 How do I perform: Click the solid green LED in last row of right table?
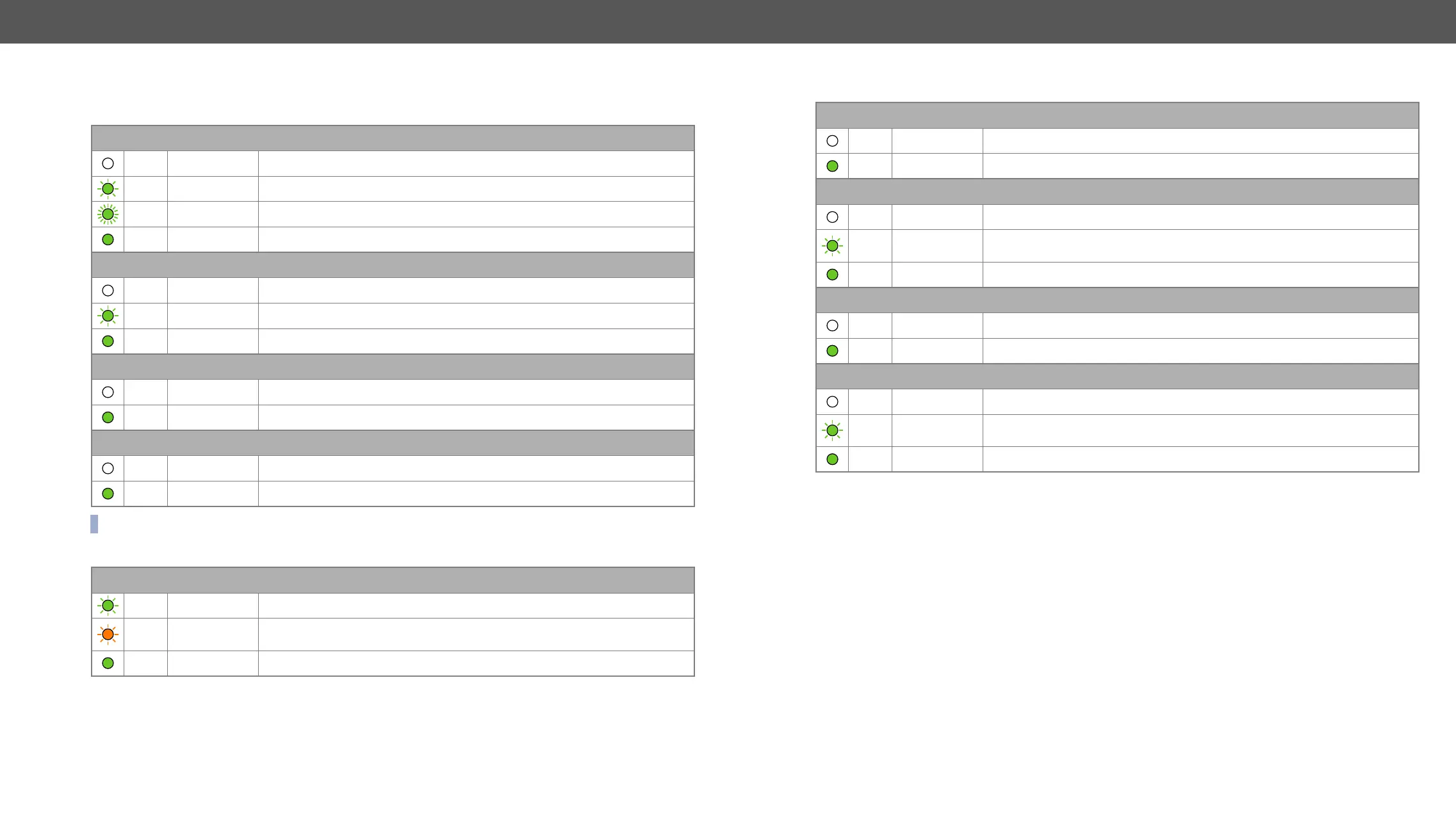point(832,459)
